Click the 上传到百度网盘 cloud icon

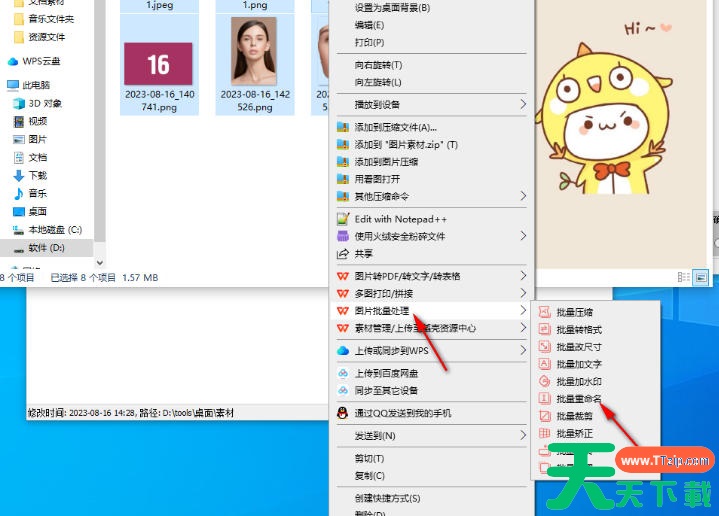pyautogui.click(x=343, y=373)
